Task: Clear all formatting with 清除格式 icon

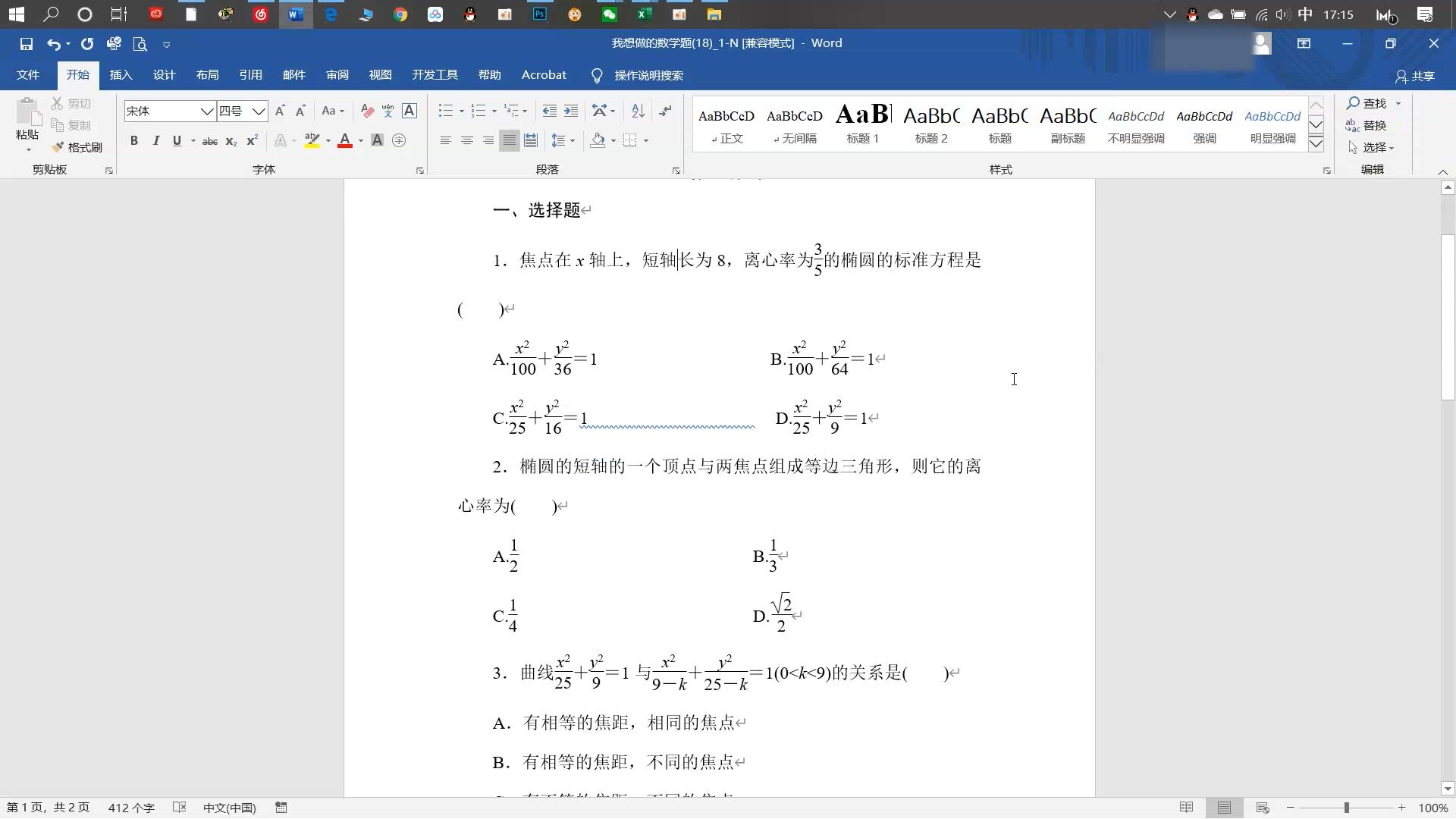Action: pos(366,111)
